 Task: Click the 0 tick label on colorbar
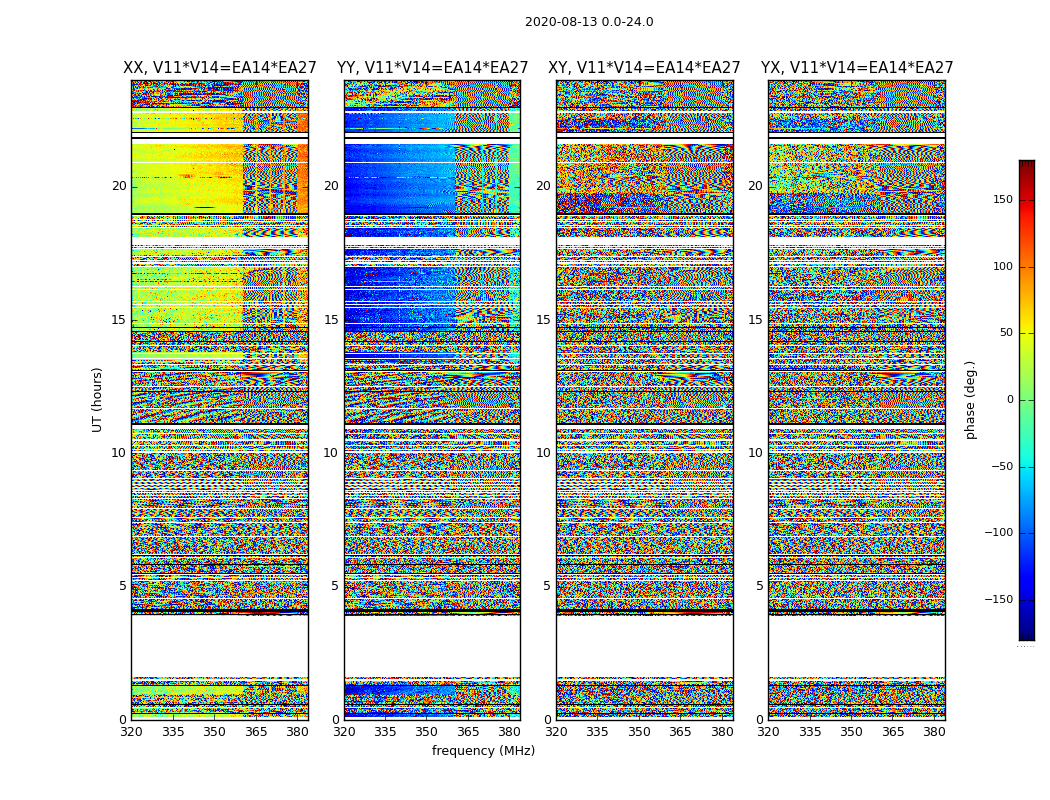[x=1010, y=400]
